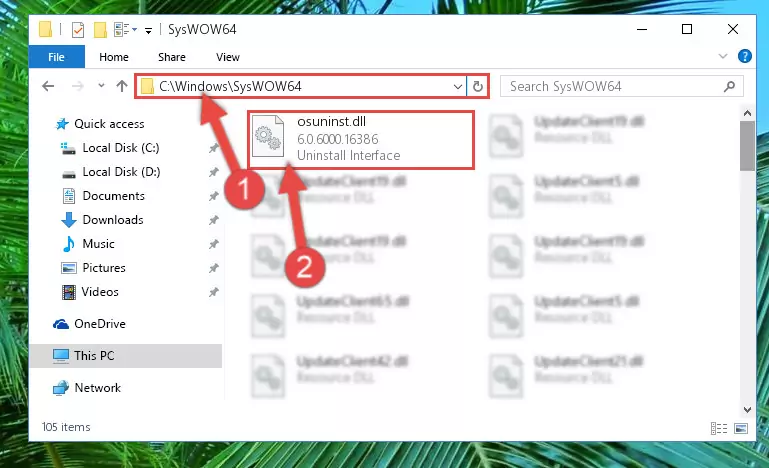Minimize the SysWOW64 window
Image resolution: width=769 pixels, height=468 pixels.
[642, 29]
